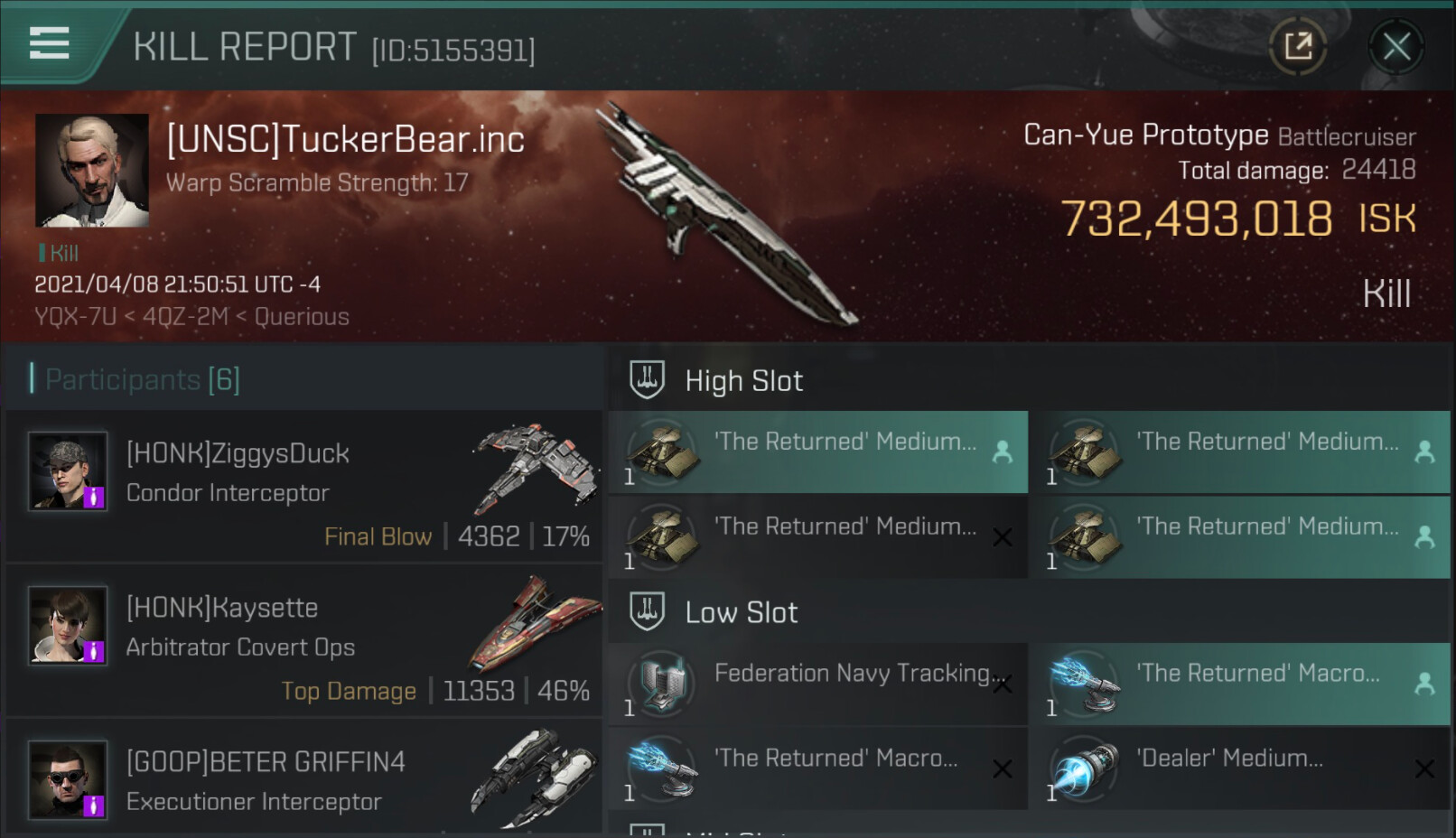The image size is (1456, 838).
Task: Select destroyed 'The Returned' Medium item with X
Action: click(818, 537)
